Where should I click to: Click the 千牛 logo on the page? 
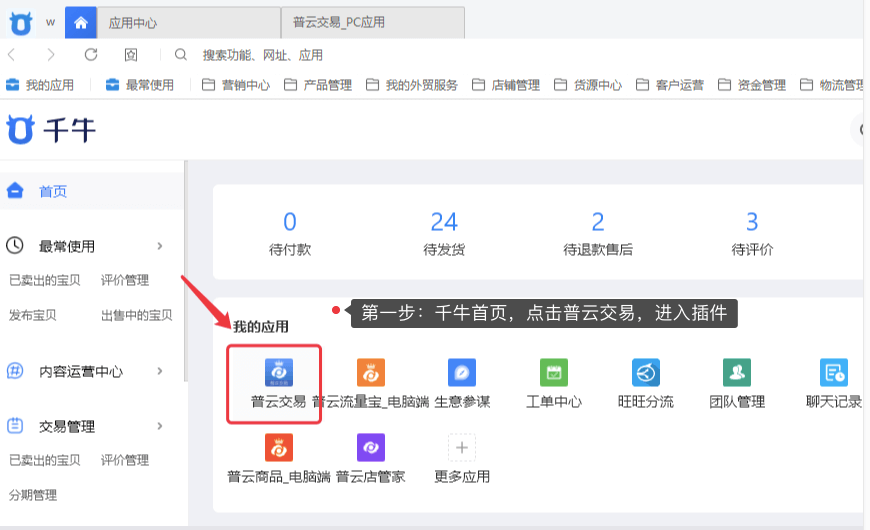point(51,130)
